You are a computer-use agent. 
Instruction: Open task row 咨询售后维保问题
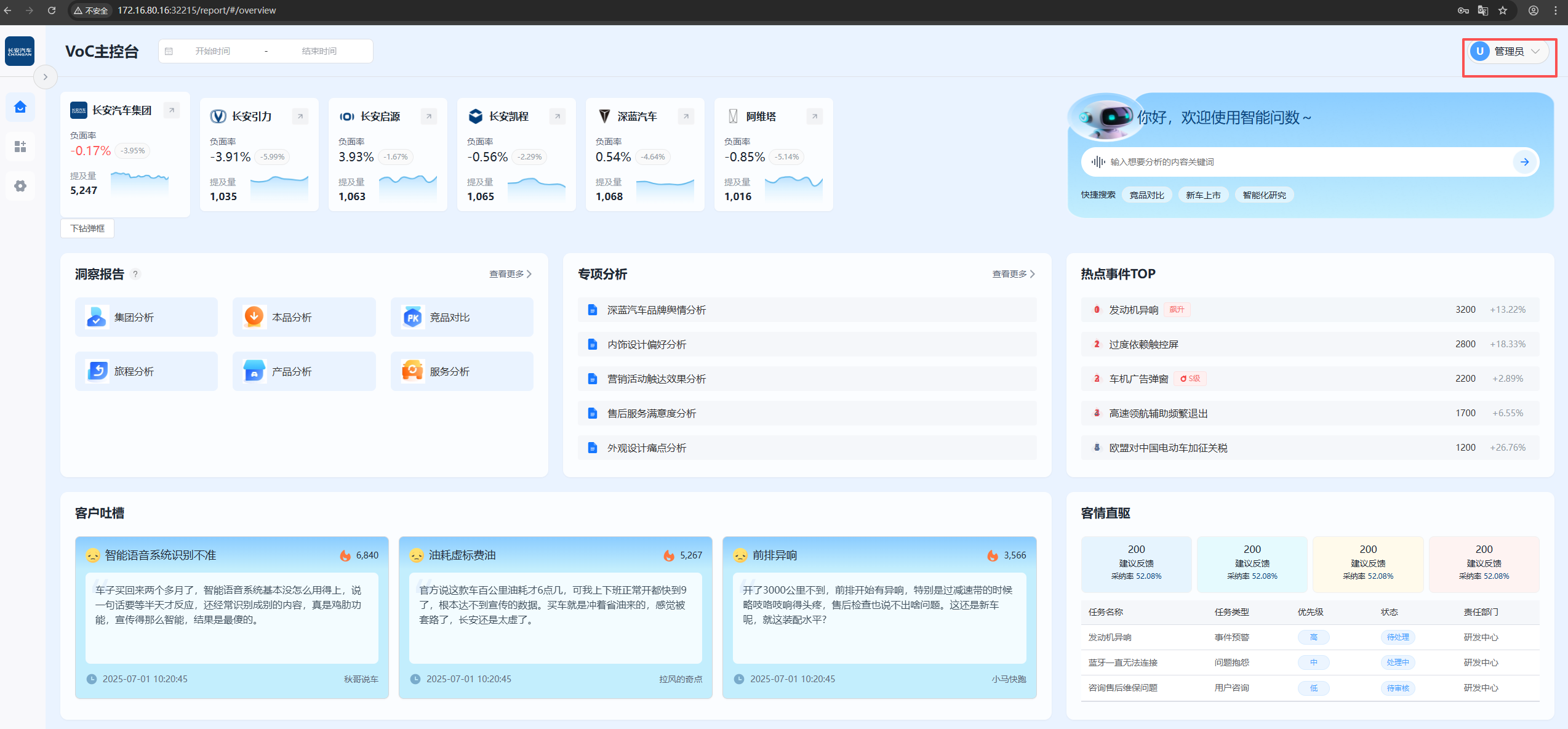tap(1310, 688)
